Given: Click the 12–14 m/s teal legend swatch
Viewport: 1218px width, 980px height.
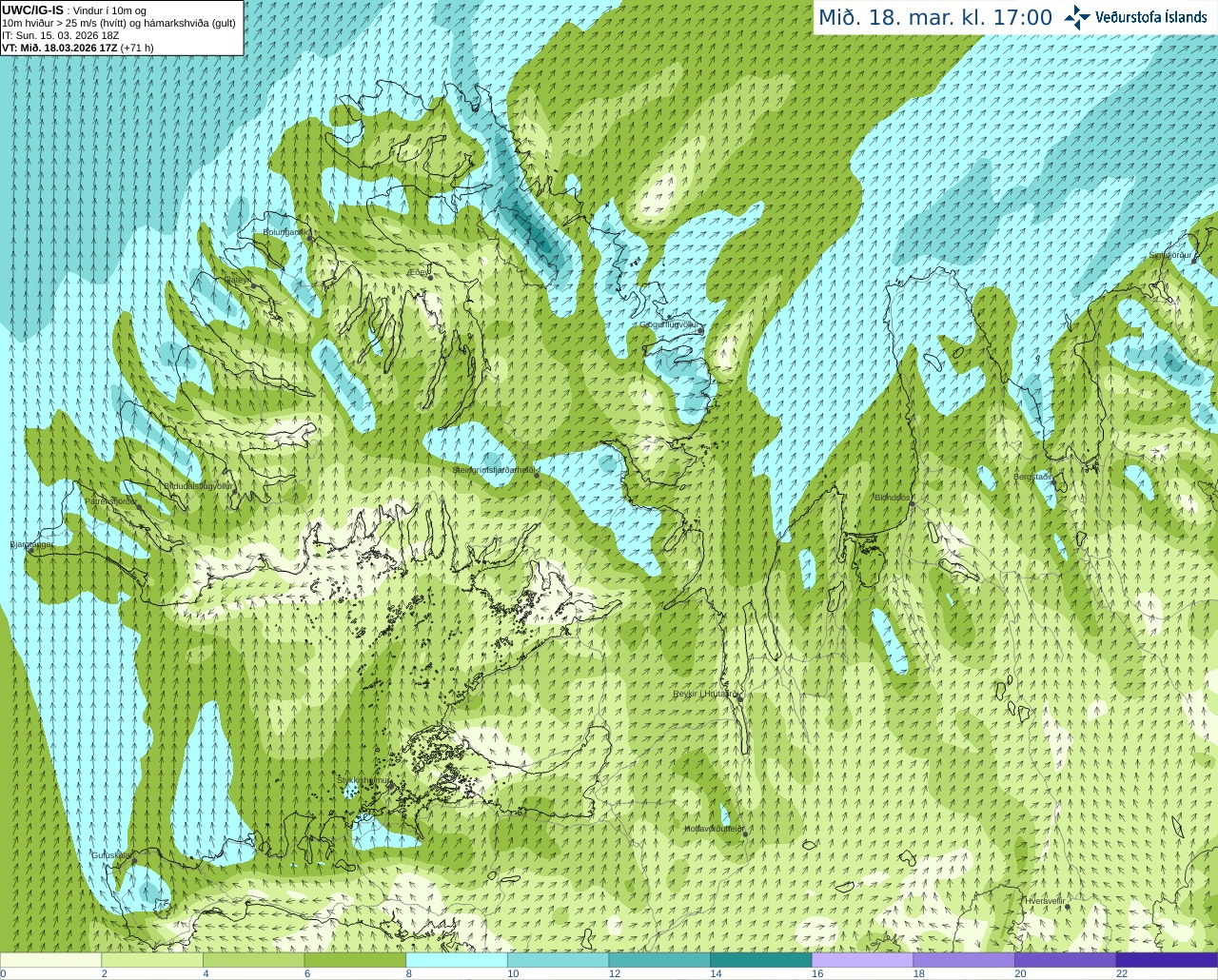Looking at the screenshot, I should 659,960.
